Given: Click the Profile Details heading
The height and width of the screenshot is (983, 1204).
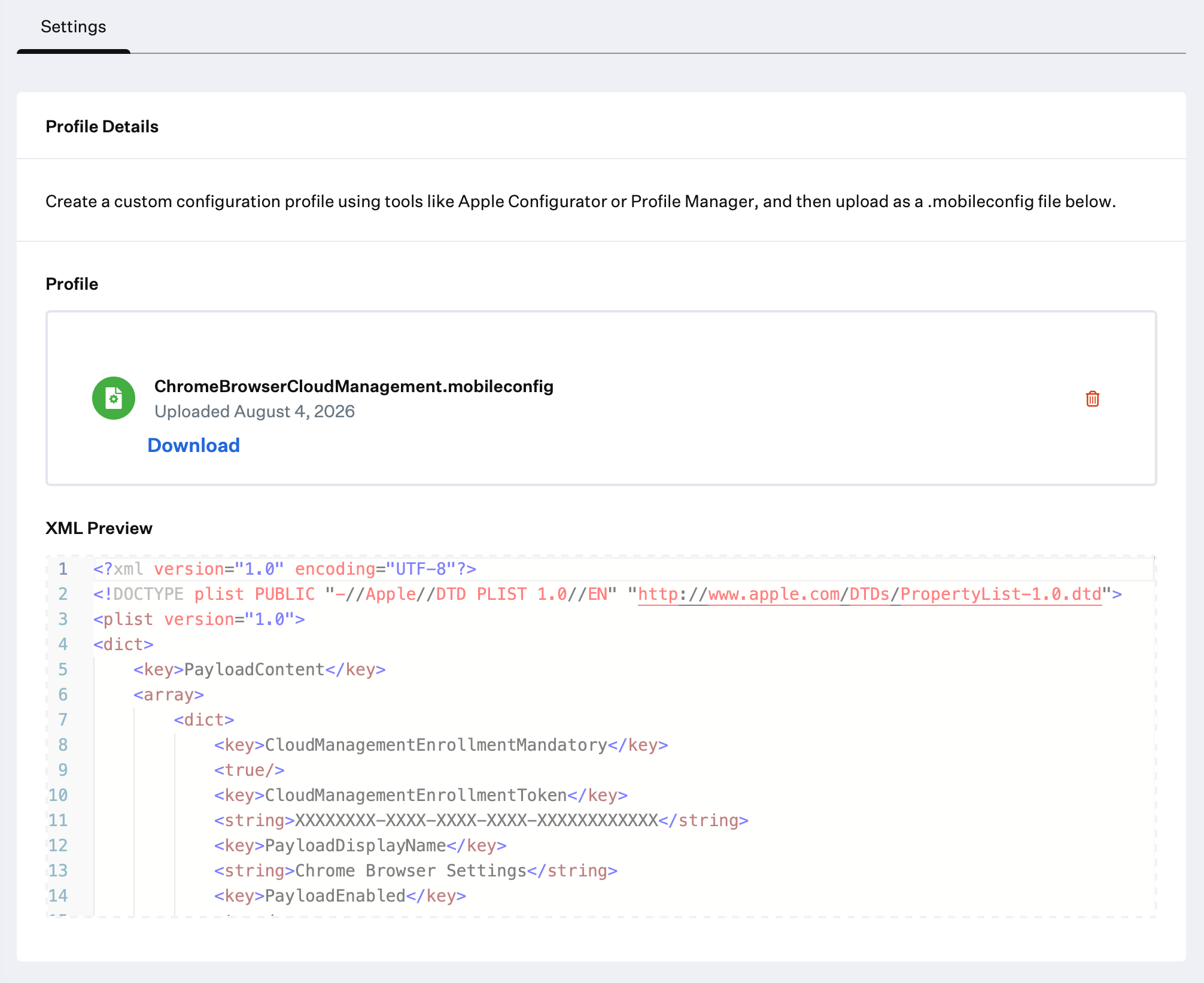Looking at the screenshot, I should 102,127.
